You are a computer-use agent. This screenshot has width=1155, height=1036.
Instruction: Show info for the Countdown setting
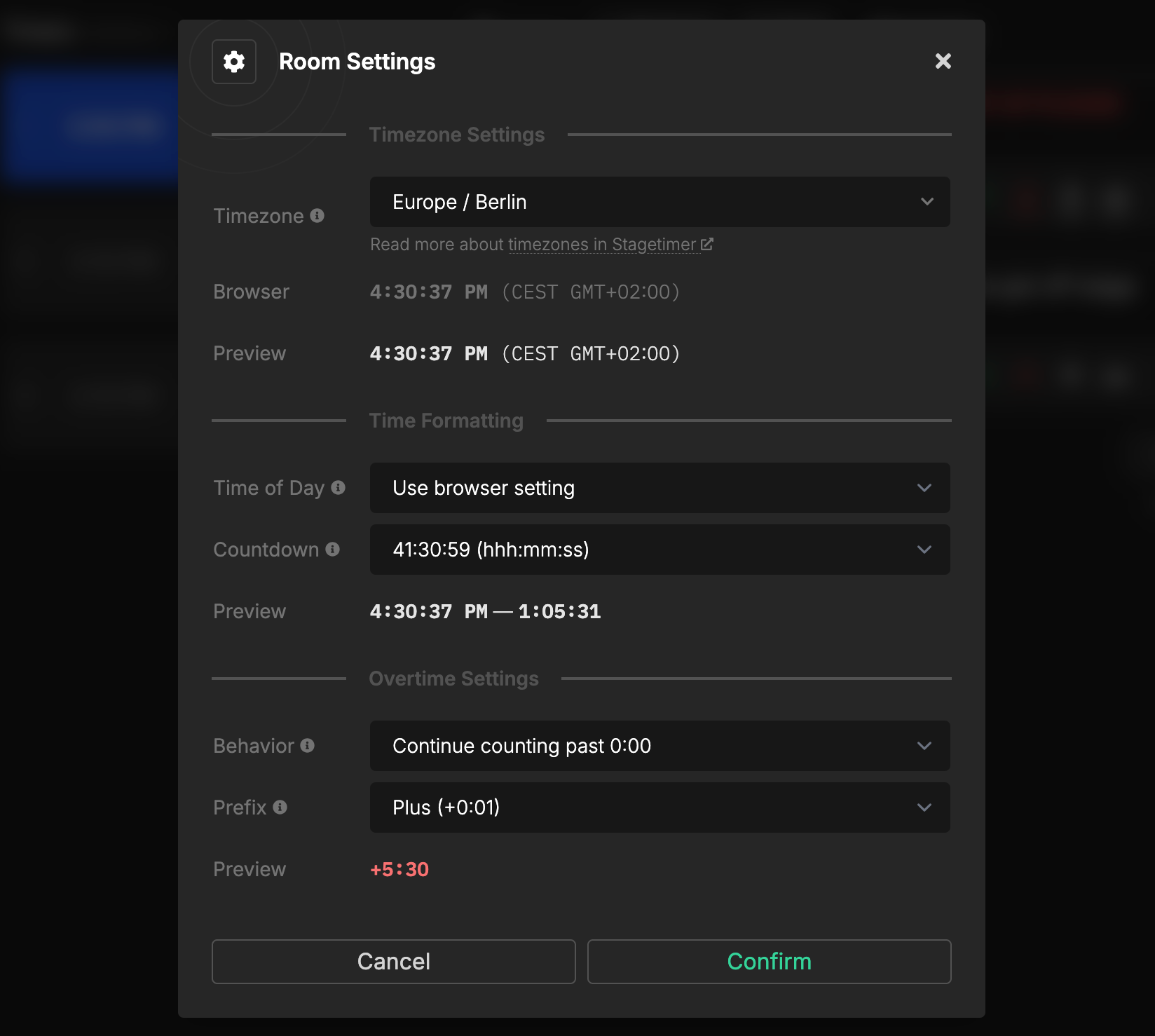(x=333, y=550)
